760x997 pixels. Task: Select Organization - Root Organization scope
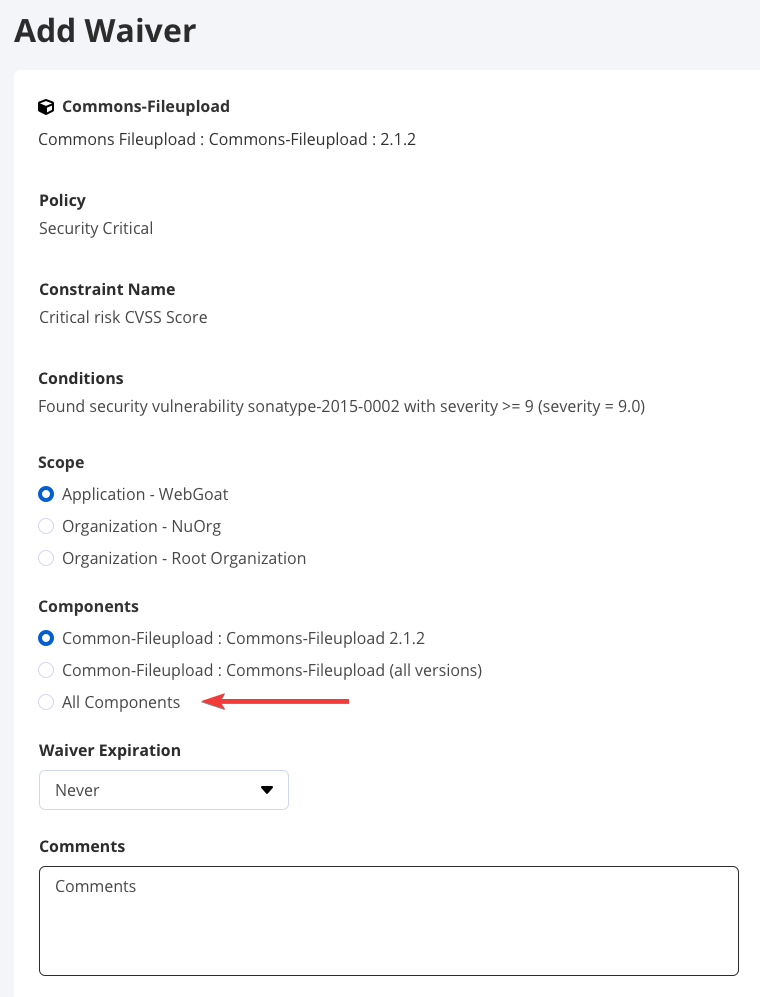(46, 558)
